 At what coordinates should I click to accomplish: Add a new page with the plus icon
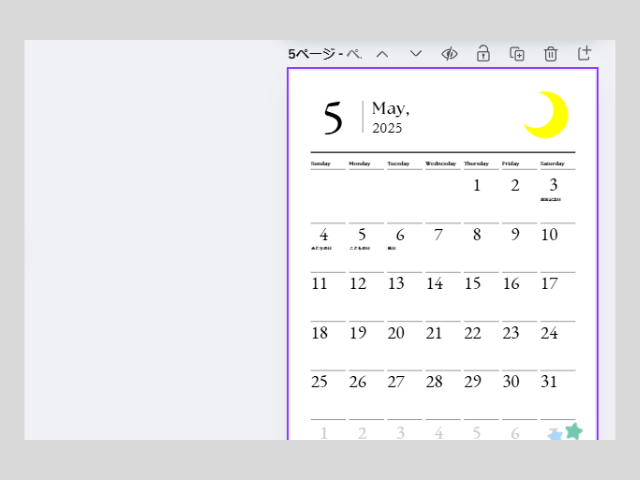pos(584,53)
